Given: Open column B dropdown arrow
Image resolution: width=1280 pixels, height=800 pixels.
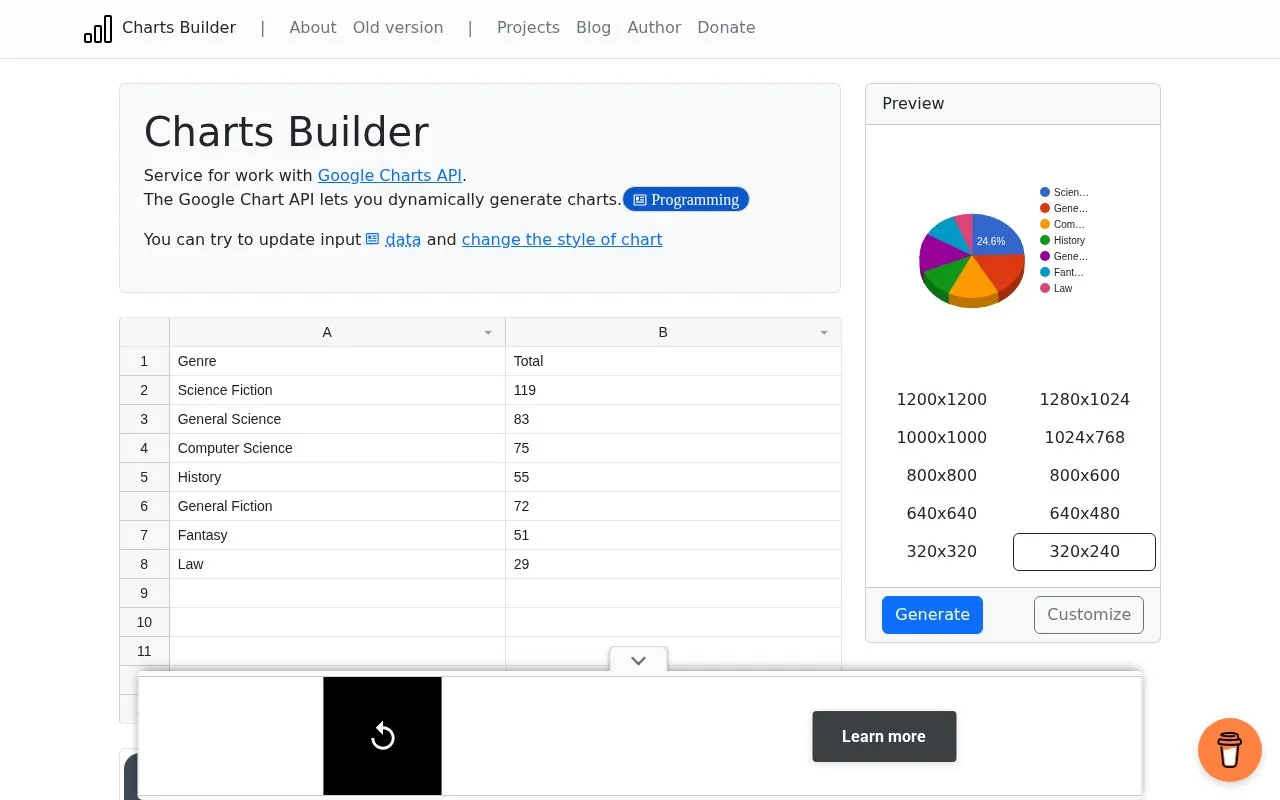Looking at the screenshot, I should click(824, 332).
